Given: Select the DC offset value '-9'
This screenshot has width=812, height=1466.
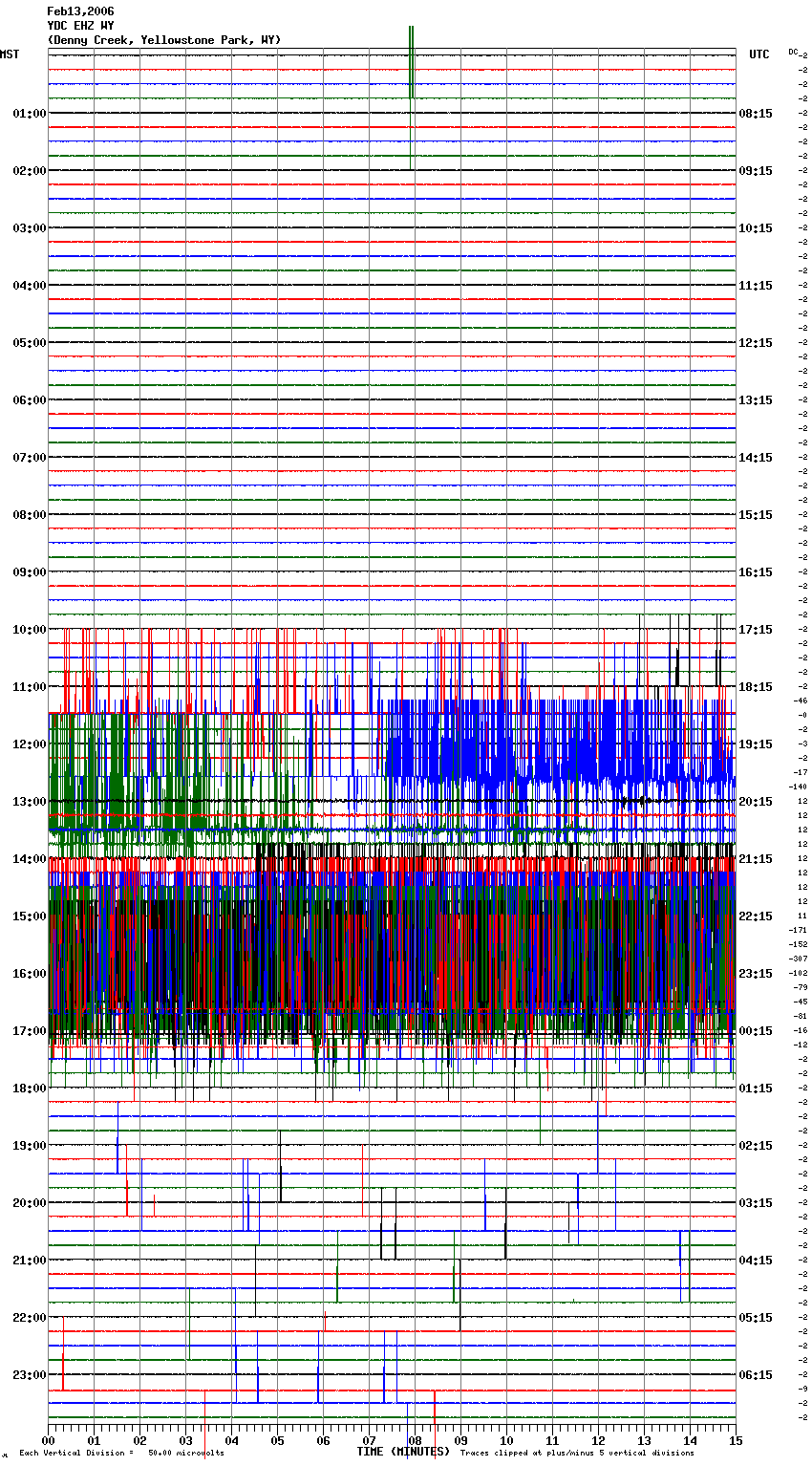Looking at the screenshot, I should point(802,1389).
